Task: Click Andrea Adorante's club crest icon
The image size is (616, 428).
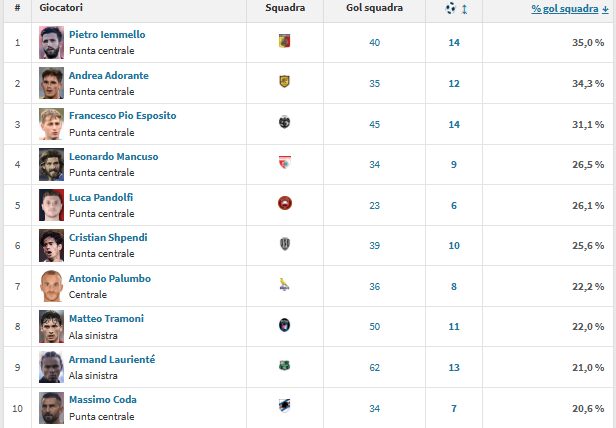Action: click(x=285, y=83)
